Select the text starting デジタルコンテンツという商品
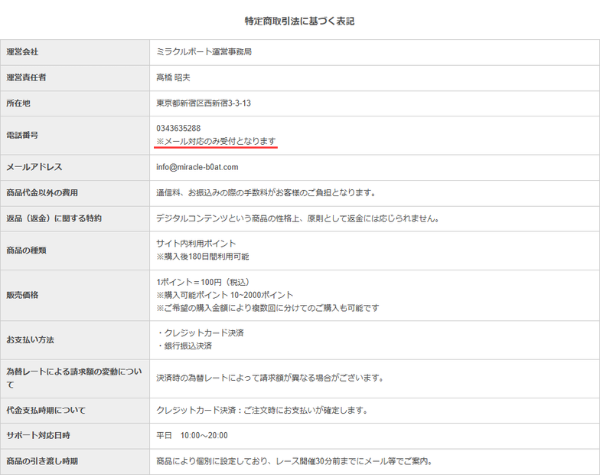The image size is (600, 475). pos(298,218)
